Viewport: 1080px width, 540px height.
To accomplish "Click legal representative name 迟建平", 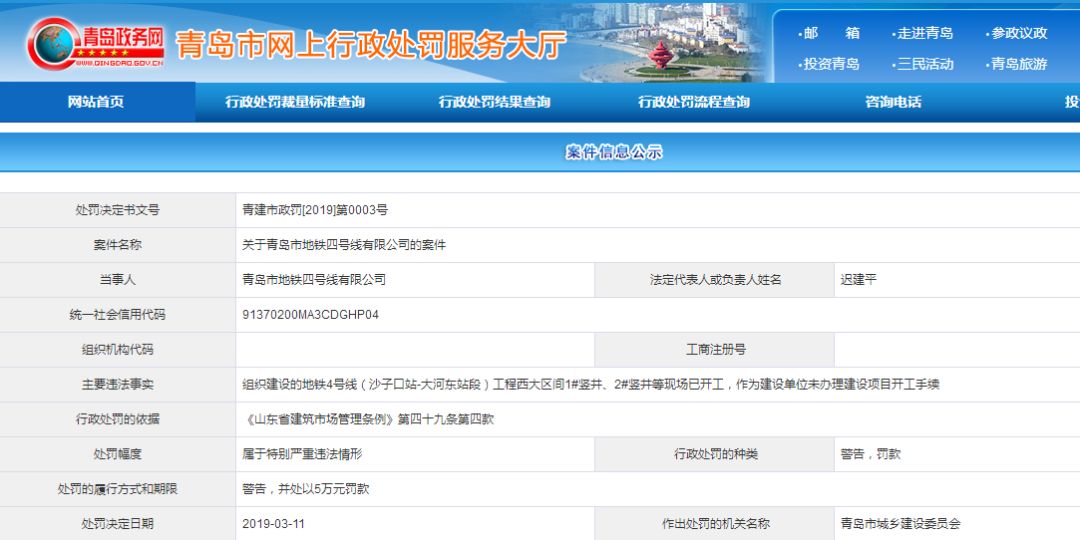I will [858, 280].
